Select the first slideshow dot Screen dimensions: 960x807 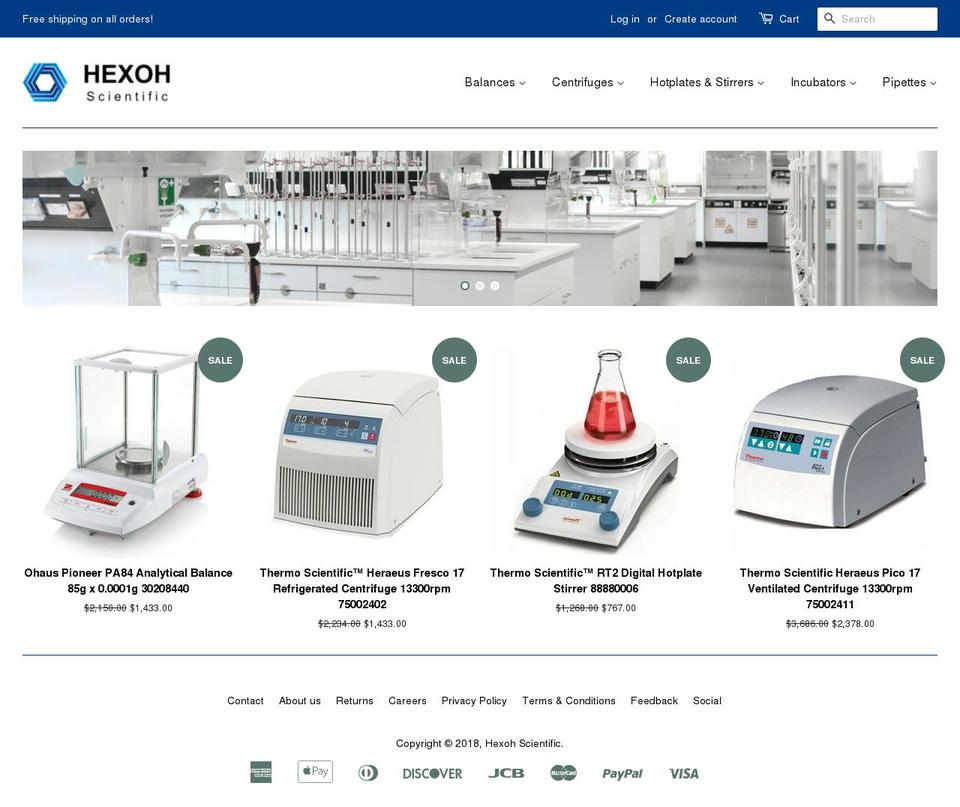(x=465, y=285)
